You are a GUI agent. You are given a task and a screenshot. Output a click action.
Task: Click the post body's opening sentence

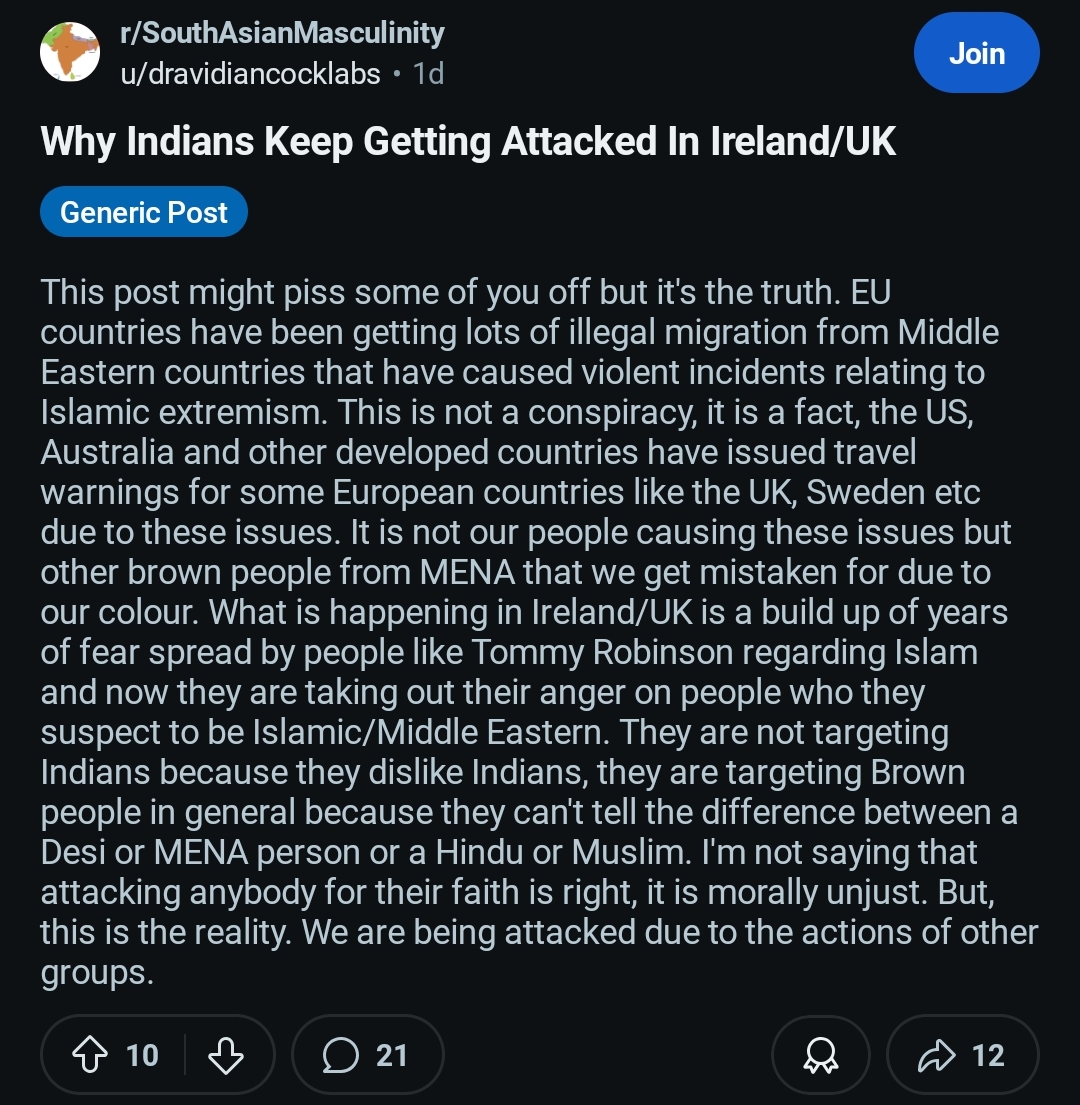point(440,293)
